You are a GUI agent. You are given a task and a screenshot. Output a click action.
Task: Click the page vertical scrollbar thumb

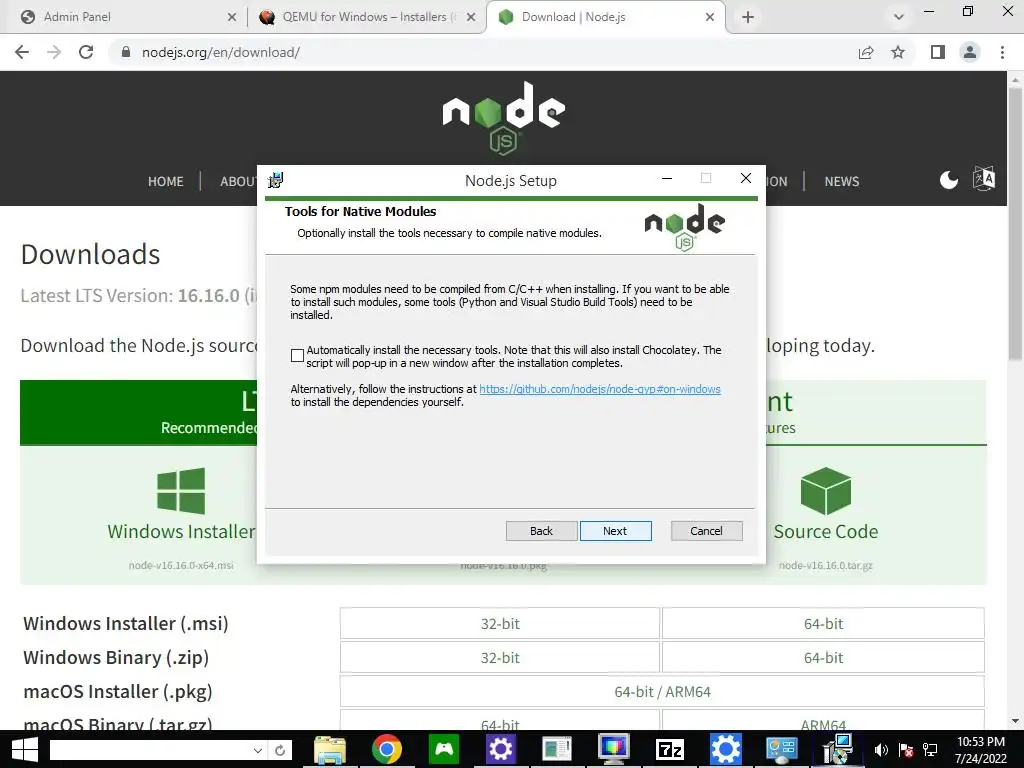click(1015, 222)
